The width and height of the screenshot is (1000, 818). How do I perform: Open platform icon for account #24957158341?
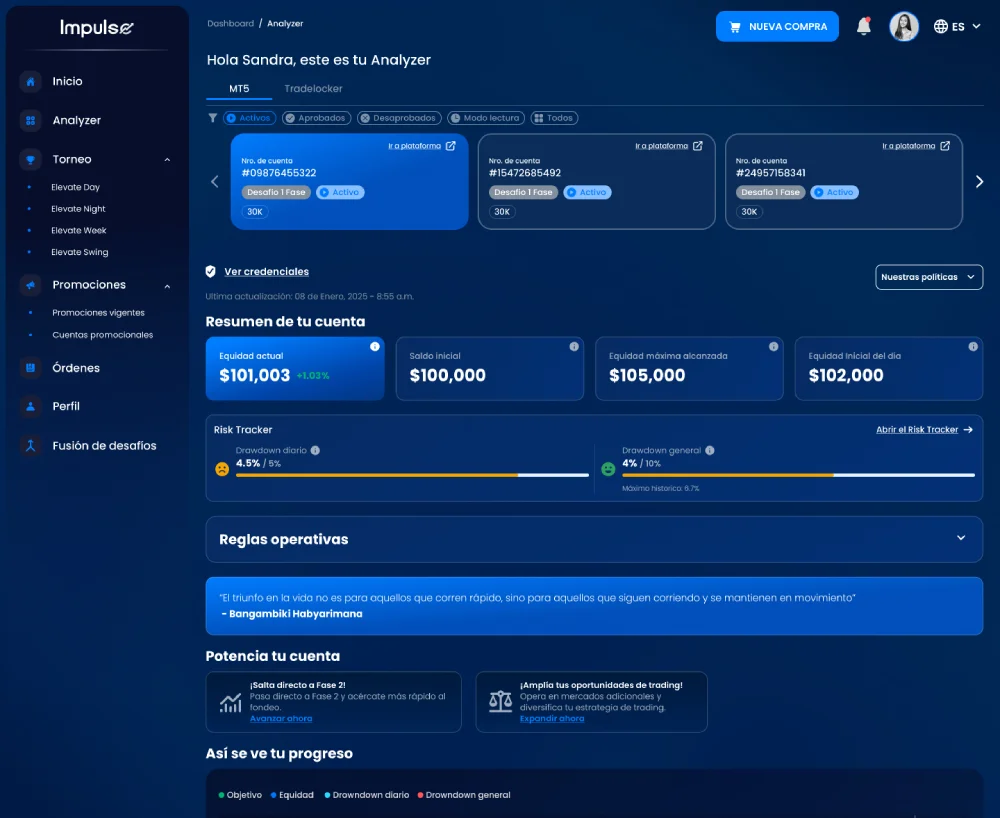945,146
